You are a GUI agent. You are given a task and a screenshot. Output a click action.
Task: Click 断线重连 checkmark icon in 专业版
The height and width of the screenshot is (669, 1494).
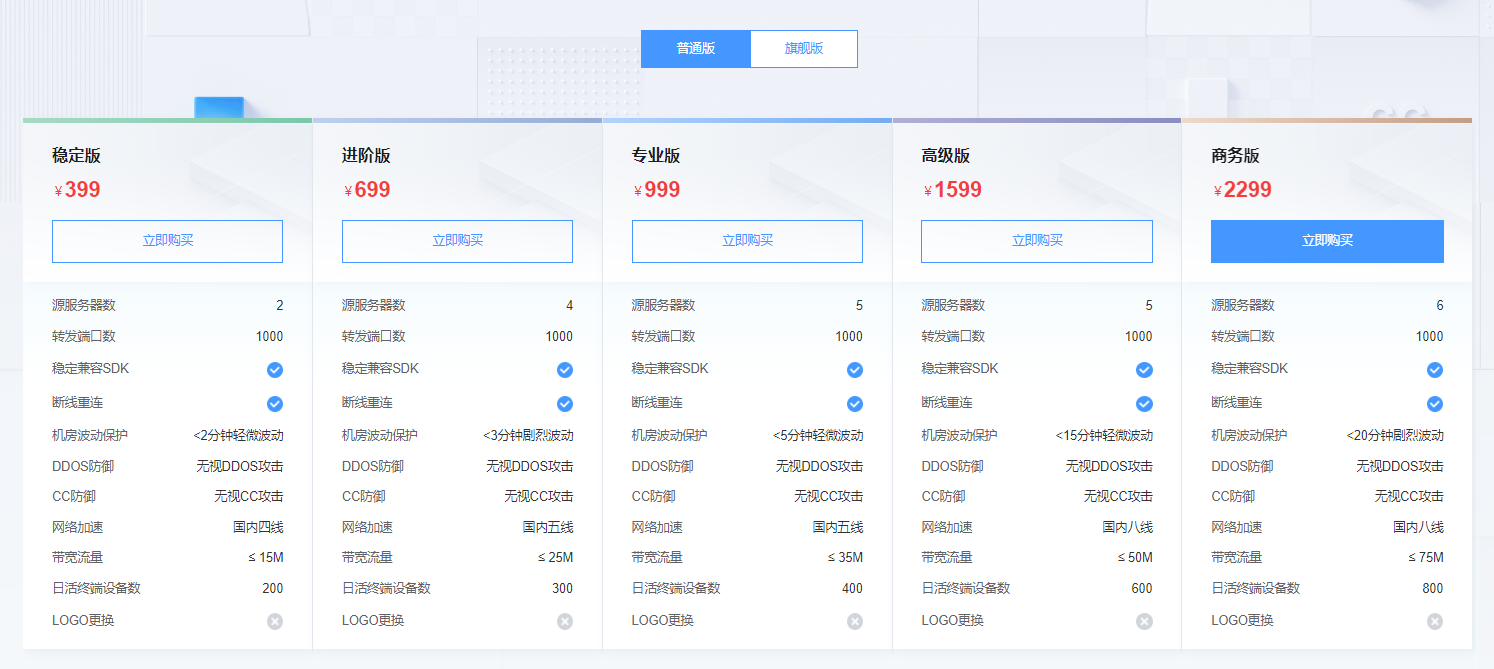click(x=855, y=404)
